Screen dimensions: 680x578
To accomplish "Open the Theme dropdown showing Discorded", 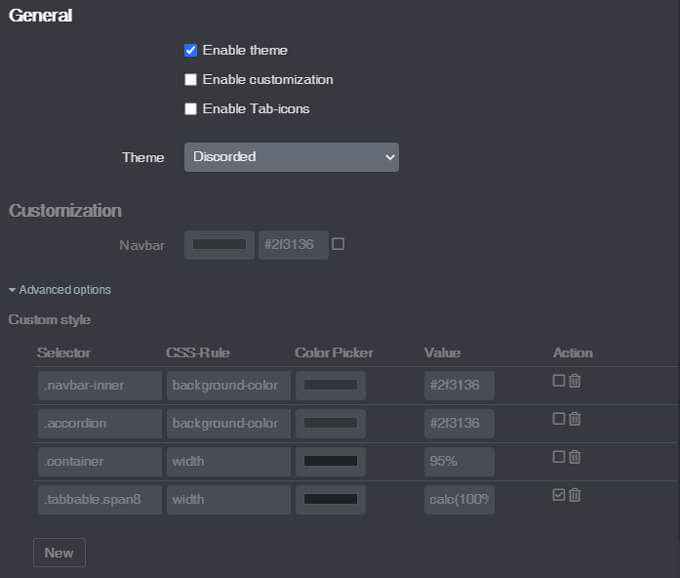I will [x=291, y=157].
